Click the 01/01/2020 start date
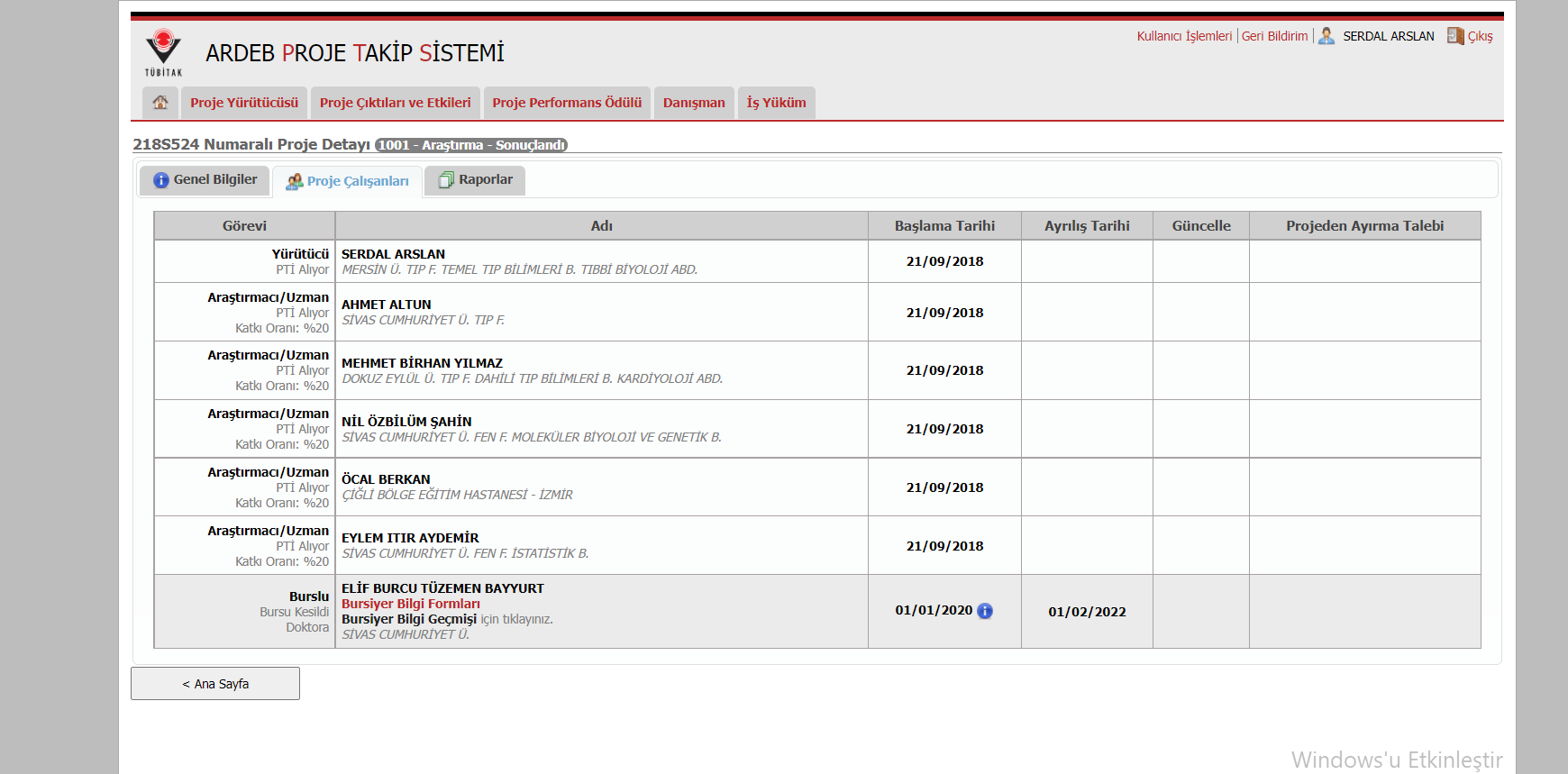 tap(934, 610)
